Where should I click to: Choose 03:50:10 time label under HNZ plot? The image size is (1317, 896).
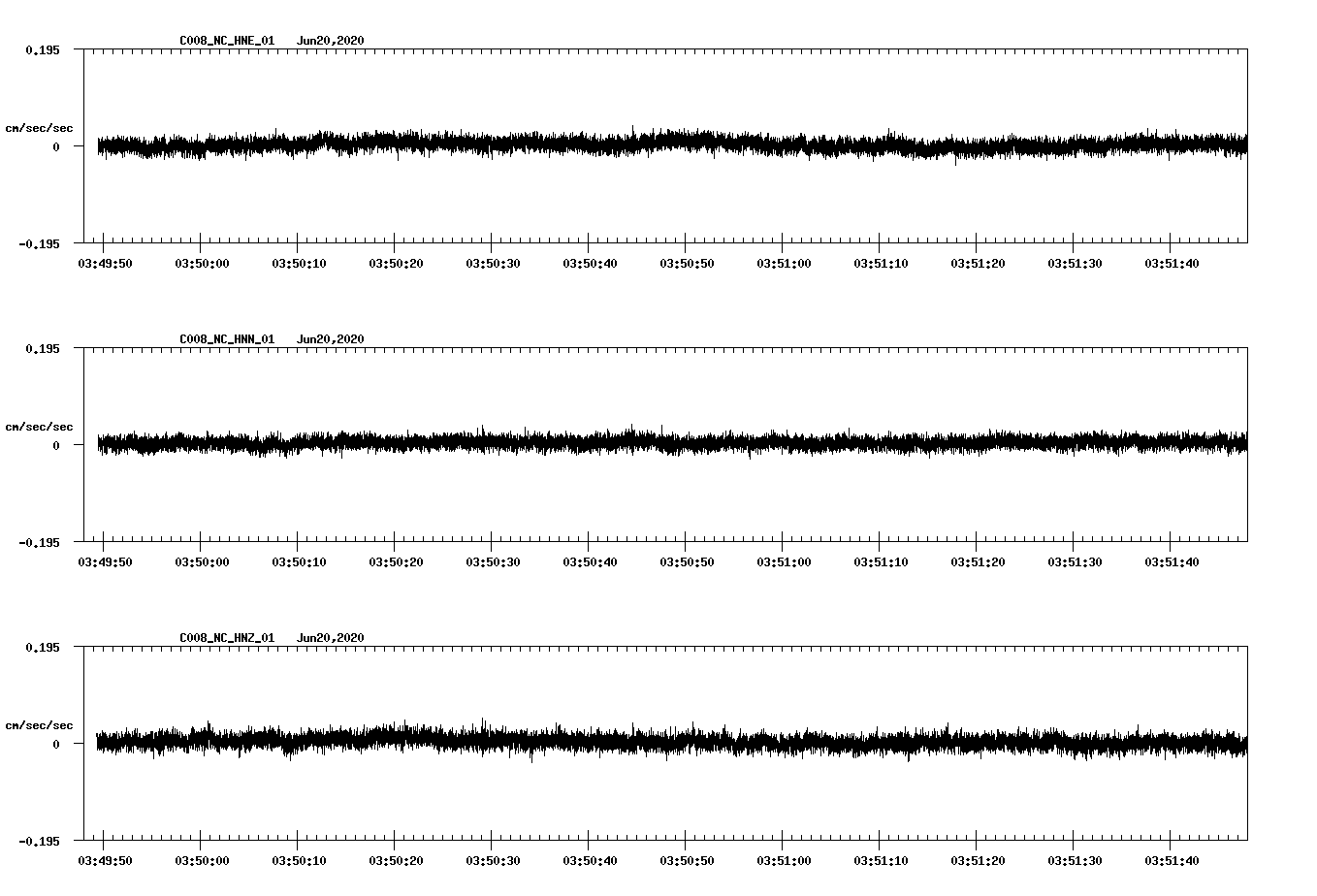(299, 861)
